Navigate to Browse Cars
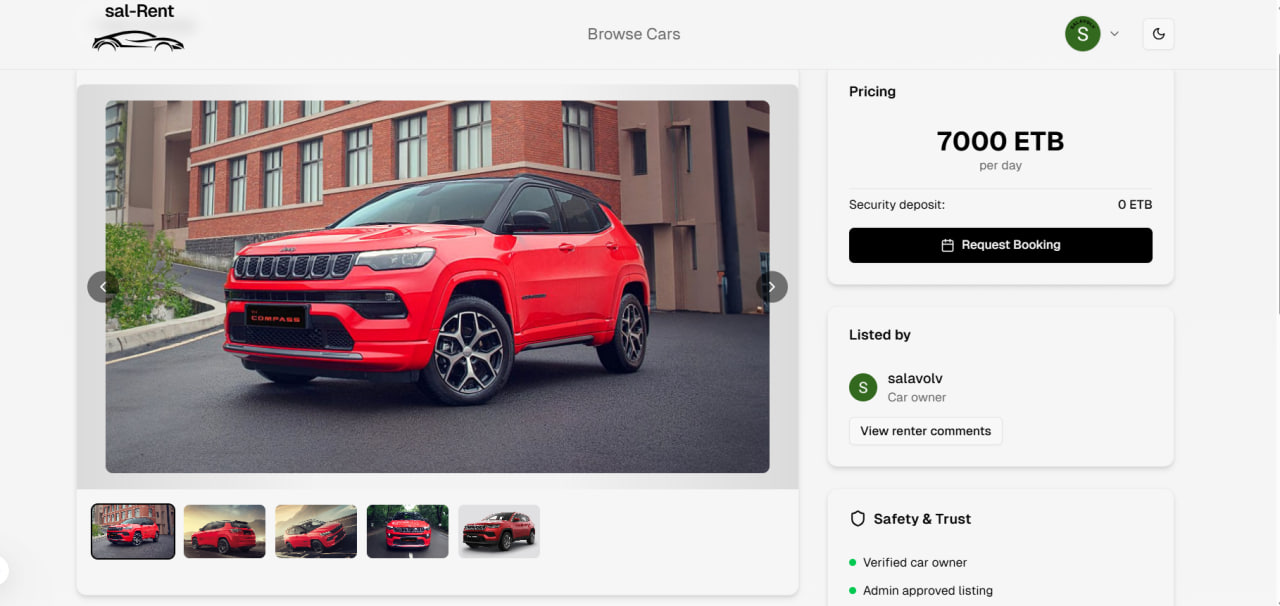The image size is (1280, 606). click(633, 33)
